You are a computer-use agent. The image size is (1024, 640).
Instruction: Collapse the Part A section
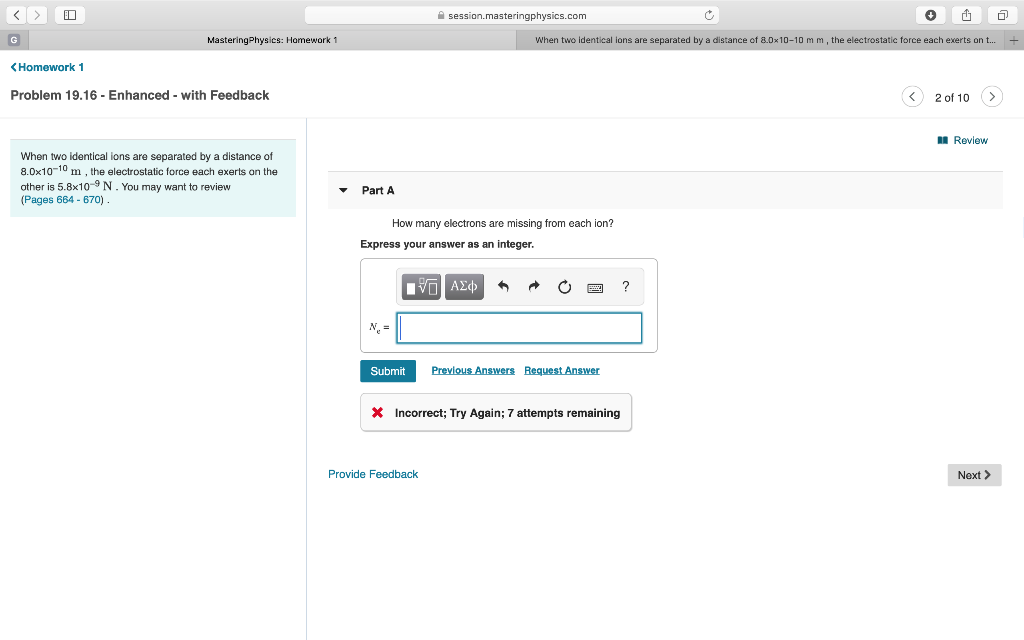(x=341, y=190)
